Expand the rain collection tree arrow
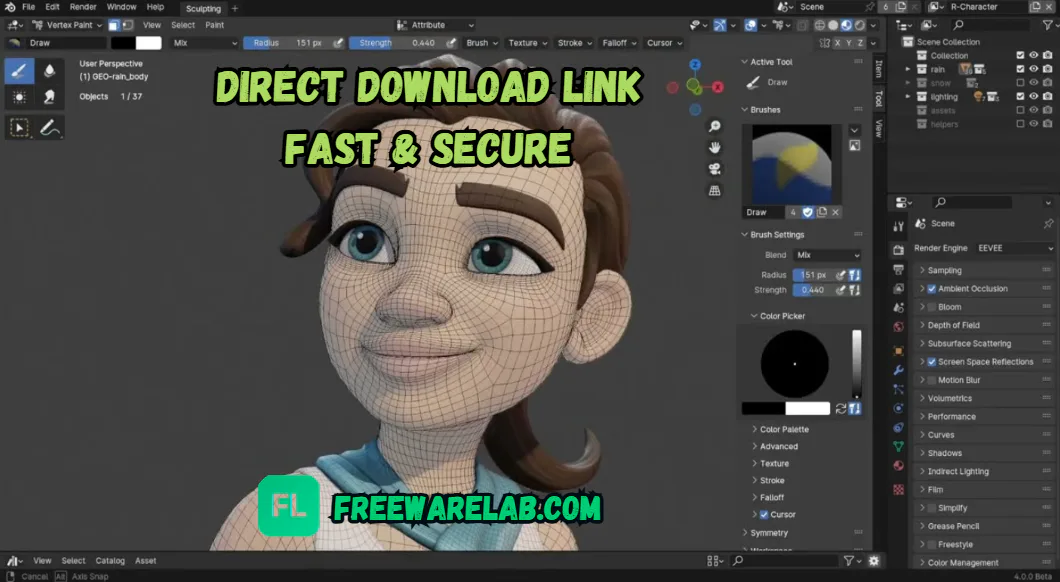This screenshot has height=582, width=1060. point(908,69)
